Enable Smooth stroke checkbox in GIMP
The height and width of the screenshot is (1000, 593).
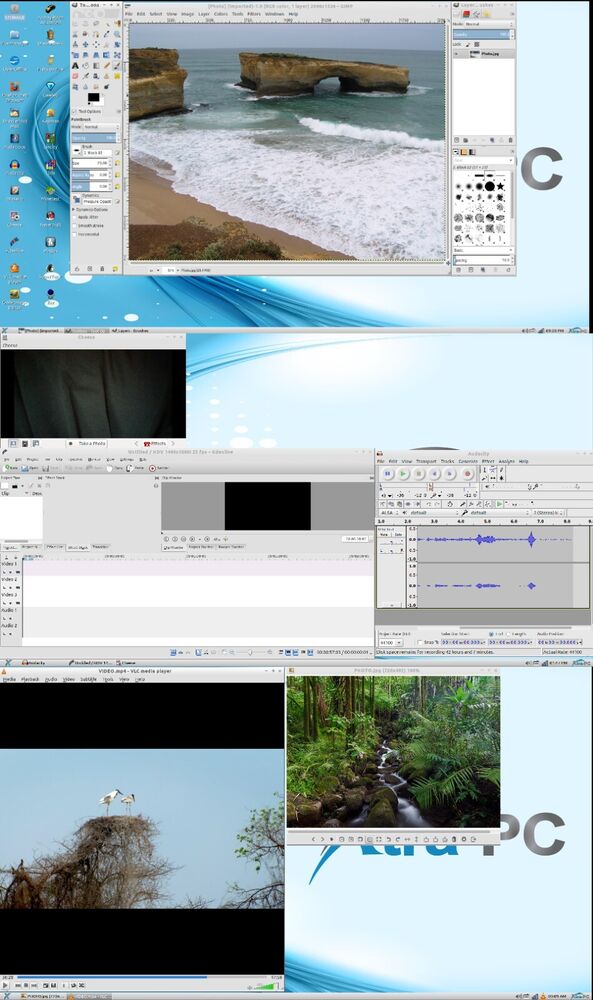click(75, 226)
